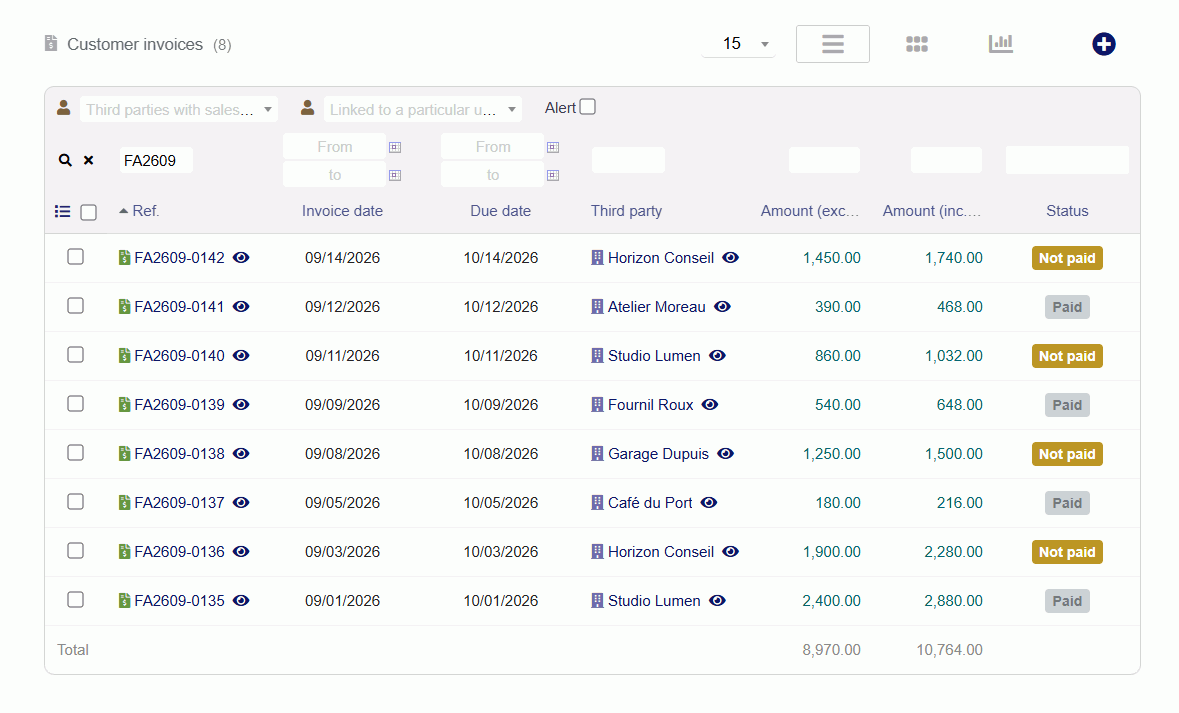Open Atelier Moreau third party link
This screenshot has width=1179, height=713.
coord(656,307)
